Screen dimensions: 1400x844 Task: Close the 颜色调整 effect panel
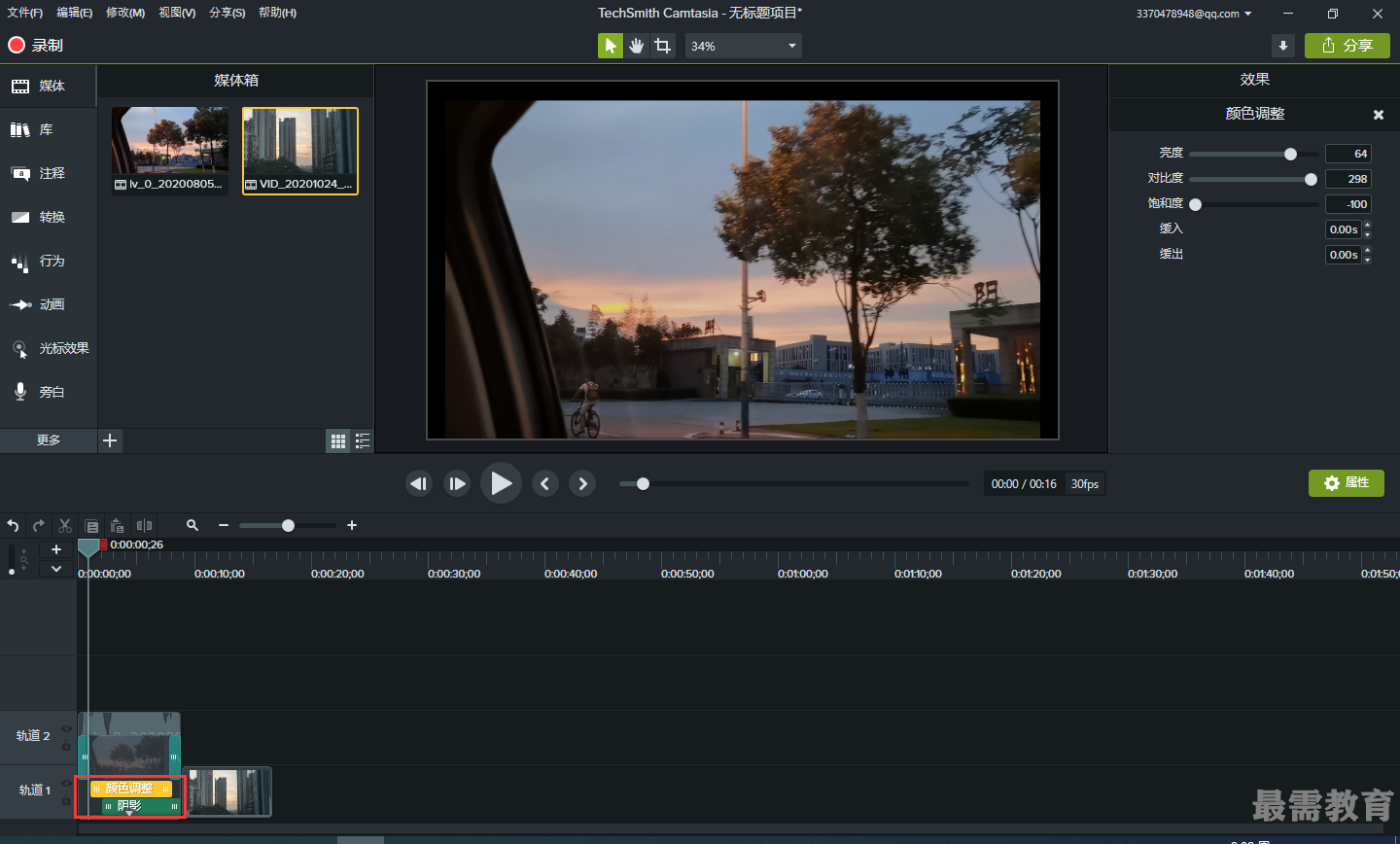[x=1378, y=115]
